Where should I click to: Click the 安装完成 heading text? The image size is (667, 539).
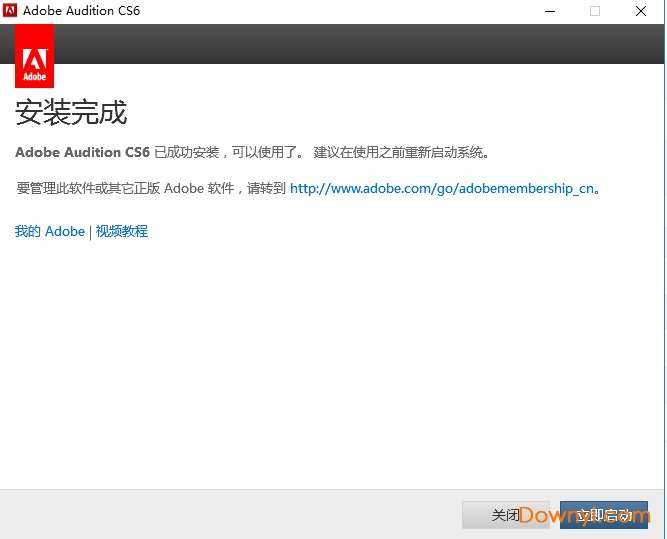(x=71, y=113)
